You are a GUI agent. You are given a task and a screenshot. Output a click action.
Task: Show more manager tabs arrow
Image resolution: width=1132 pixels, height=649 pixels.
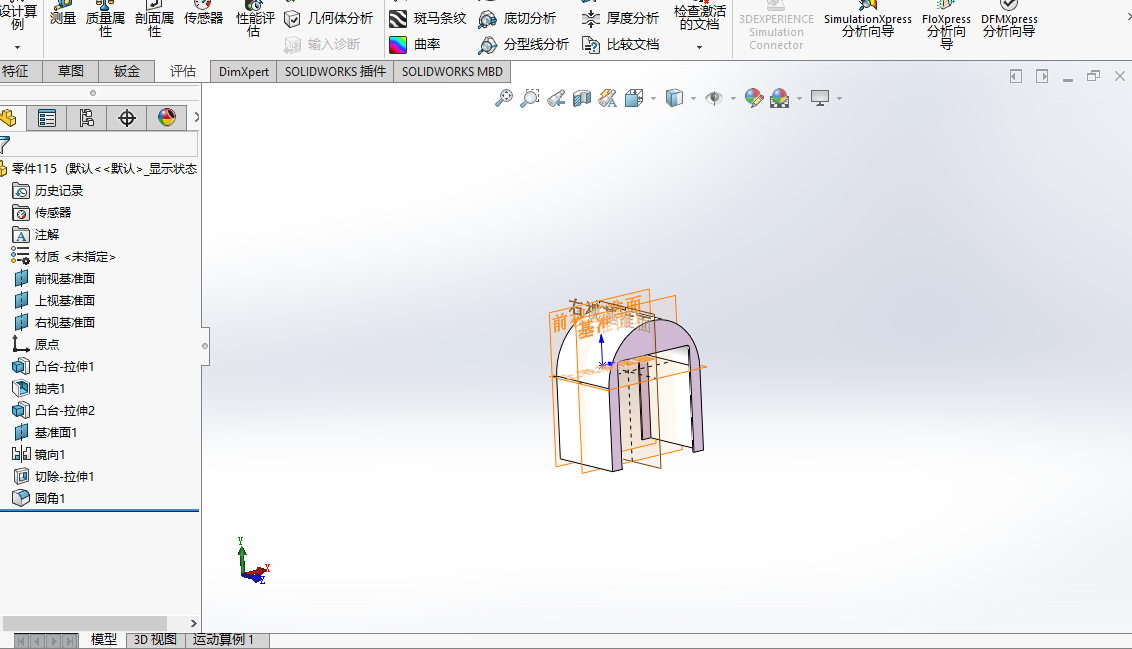point(196,118)
